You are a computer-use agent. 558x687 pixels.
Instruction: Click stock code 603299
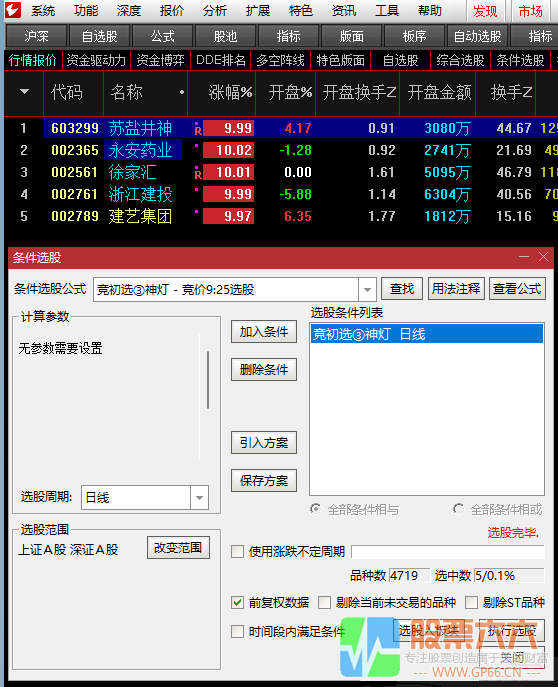pyautogui.click(x=75, y=128)
